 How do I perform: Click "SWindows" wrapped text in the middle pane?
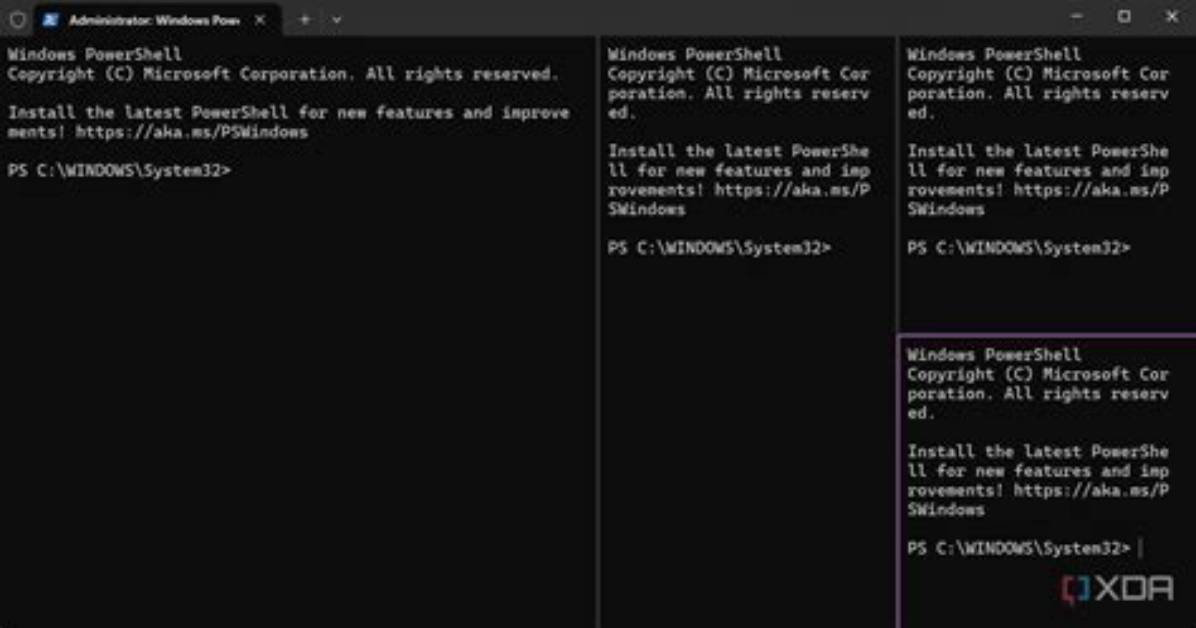pyautogui.click(x=646, y=209)
